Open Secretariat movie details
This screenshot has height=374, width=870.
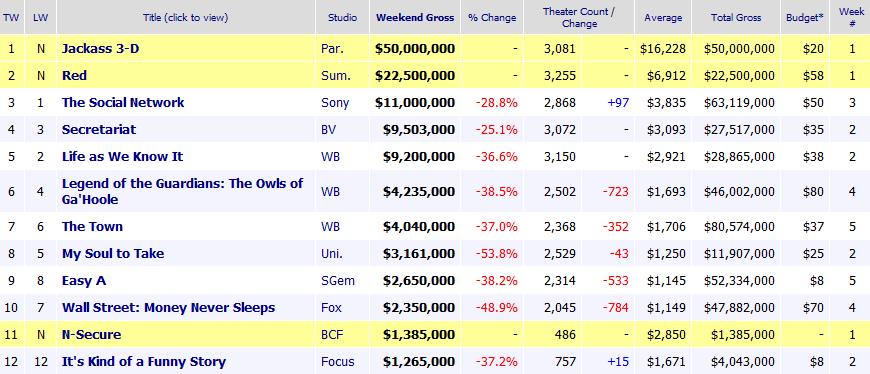[x=99, y=130]
